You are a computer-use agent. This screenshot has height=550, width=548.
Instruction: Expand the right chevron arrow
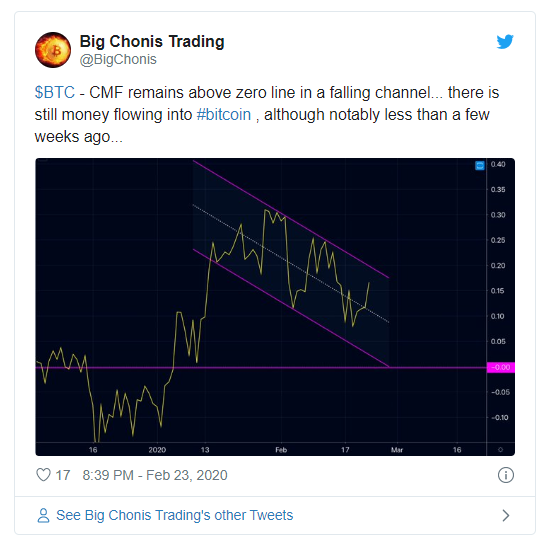(x=506, y=515)
